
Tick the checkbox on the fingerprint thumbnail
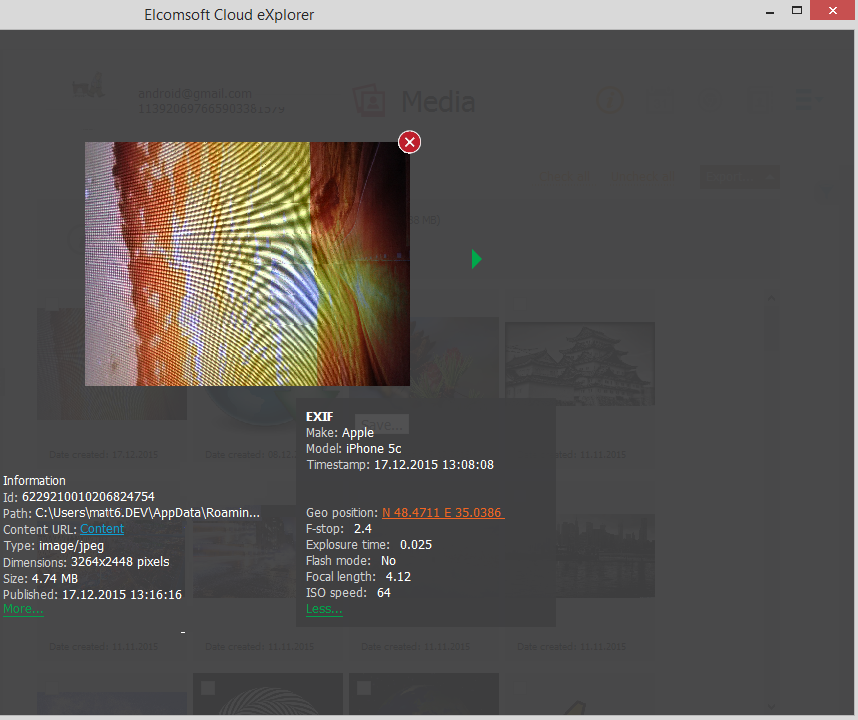(208, 687)
